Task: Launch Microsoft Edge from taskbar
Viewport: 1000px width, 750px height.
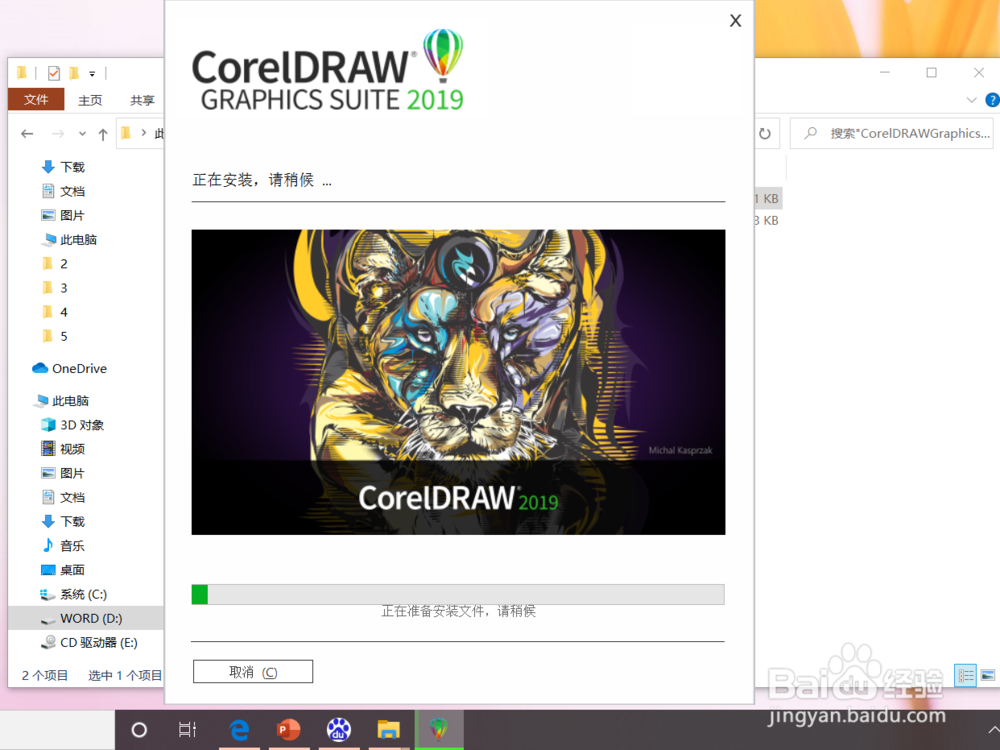Action: [x=239, y=730]
